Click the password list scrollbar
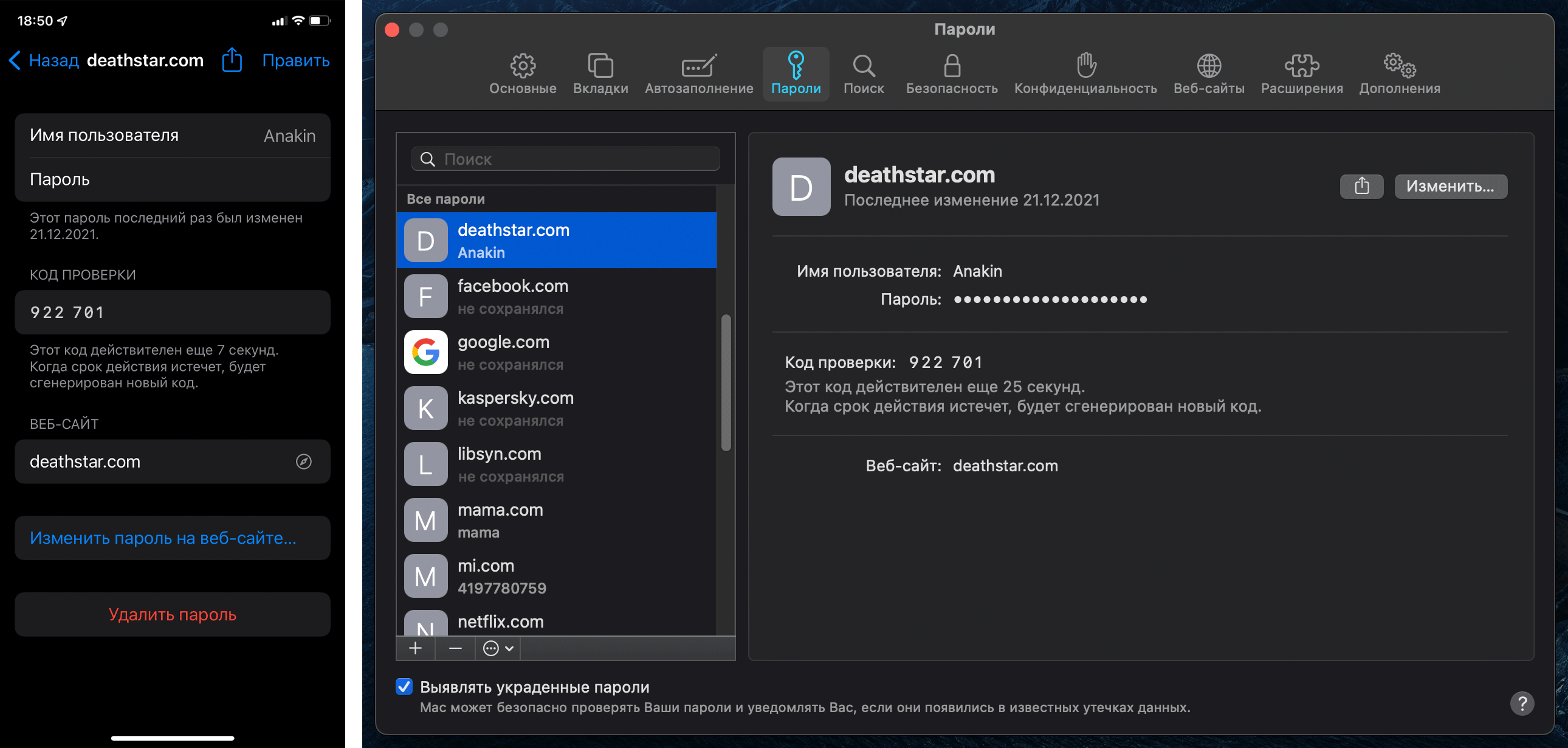 point(726,383)
